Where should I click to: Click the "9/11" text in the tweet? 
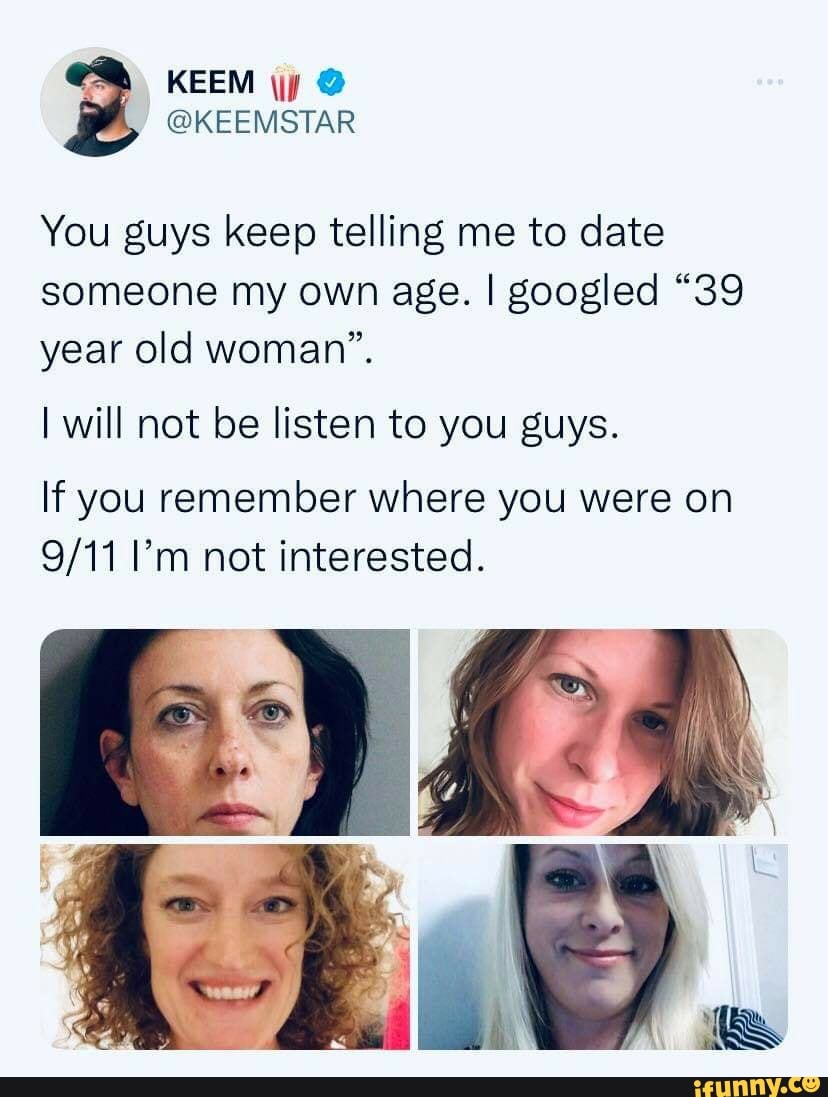click(x=78, y=558)
